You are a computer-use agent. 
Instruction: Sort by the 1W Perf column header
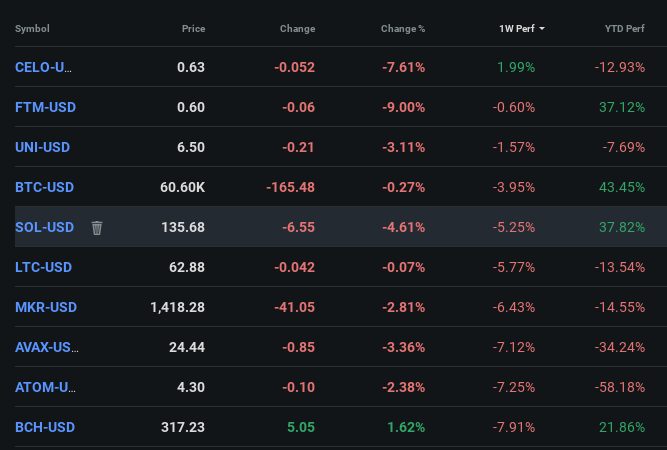click(517, 28)
